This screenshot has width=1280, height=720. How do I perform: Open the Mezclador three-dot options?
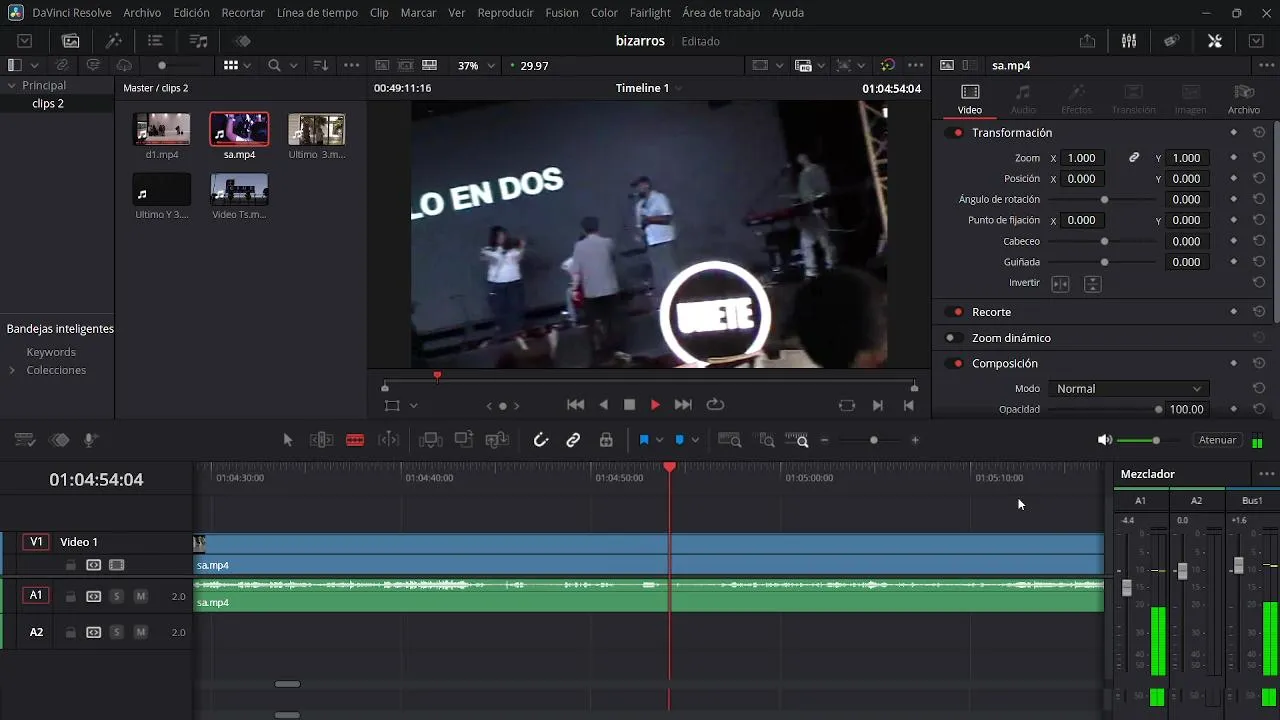(1267, 474)
